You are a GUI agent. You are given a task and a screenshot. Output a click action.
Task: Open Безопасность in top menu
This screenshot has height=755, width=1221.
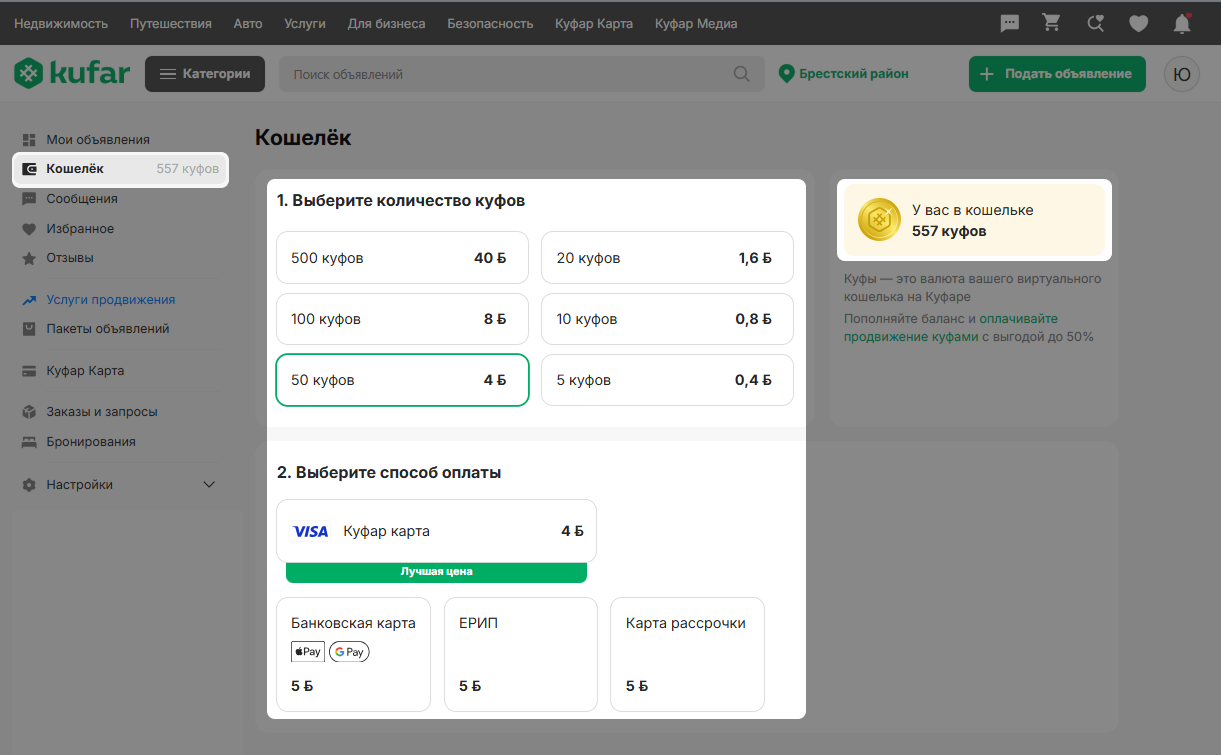coord(490,23)
